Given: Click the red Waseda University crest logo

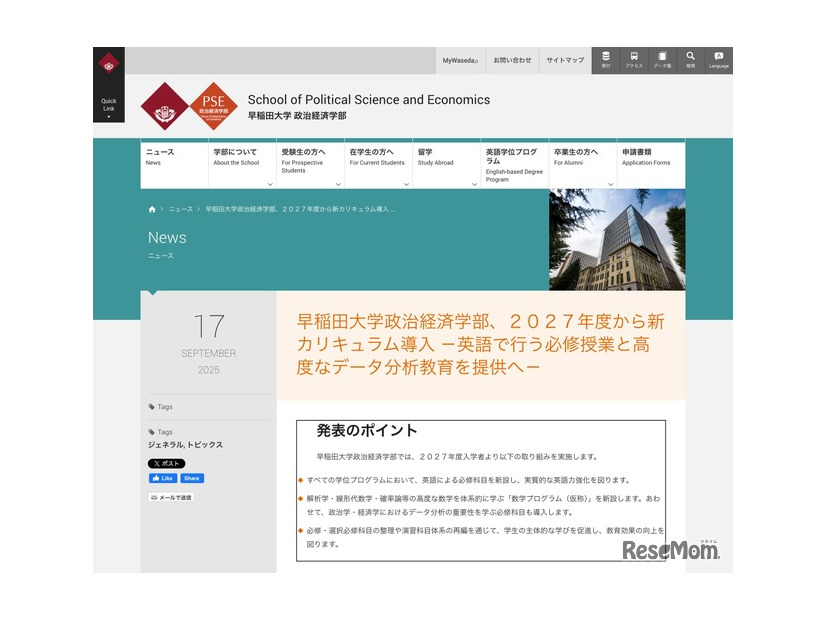Looking at the screenshot, I should pyautogui.click(x=165, y=106).
